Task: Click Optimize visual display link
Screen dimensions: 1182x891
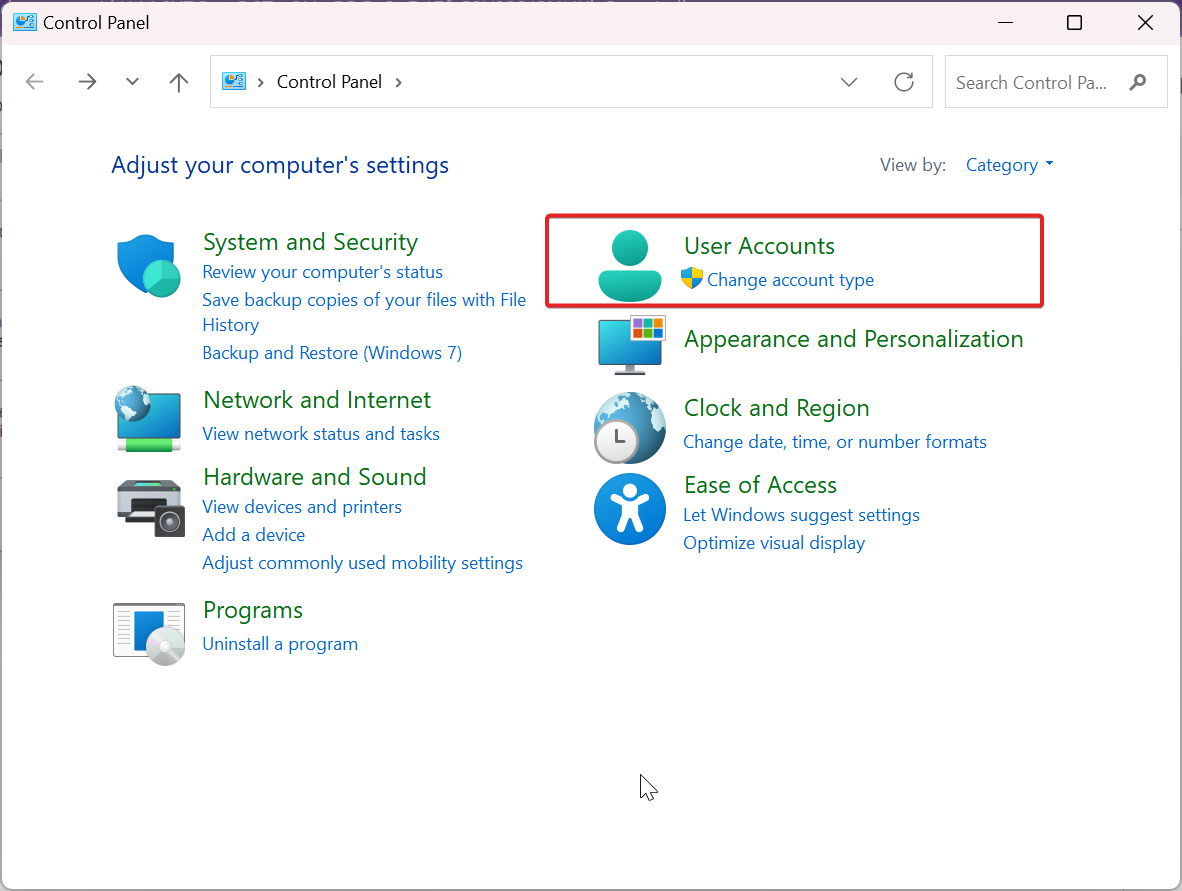Action: tap(773, 543)
